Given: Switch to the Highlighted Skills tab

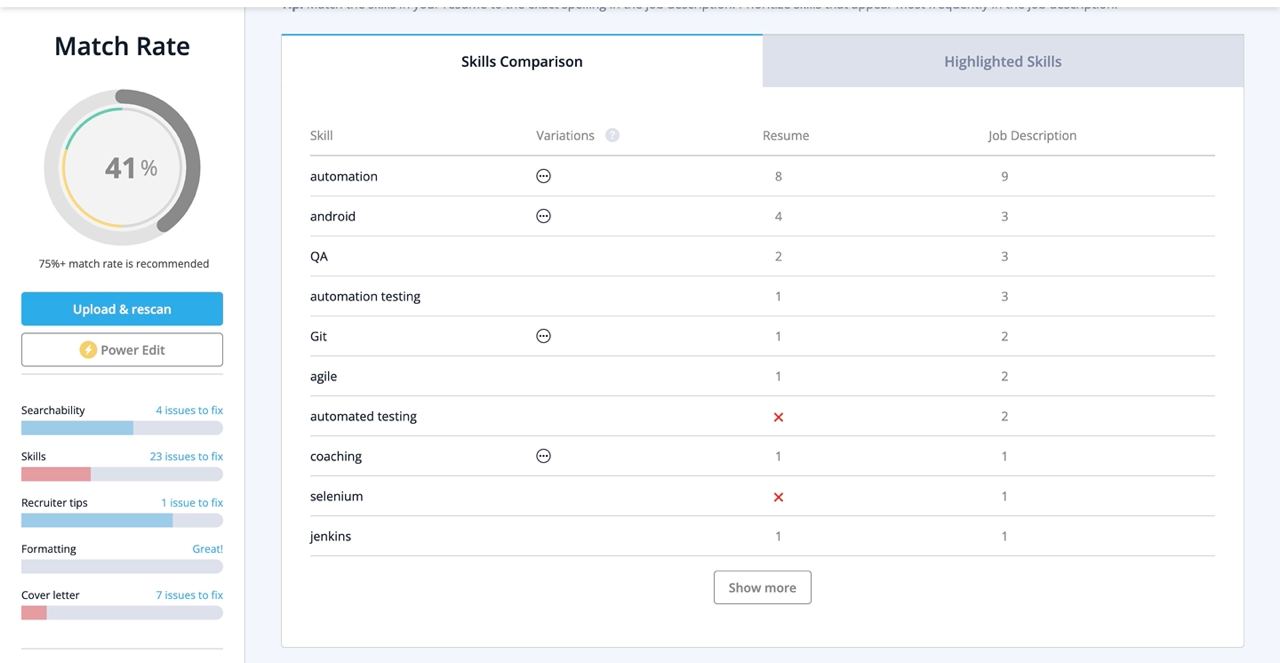Looking at the screenshot, I should (x=1002, y=61).
